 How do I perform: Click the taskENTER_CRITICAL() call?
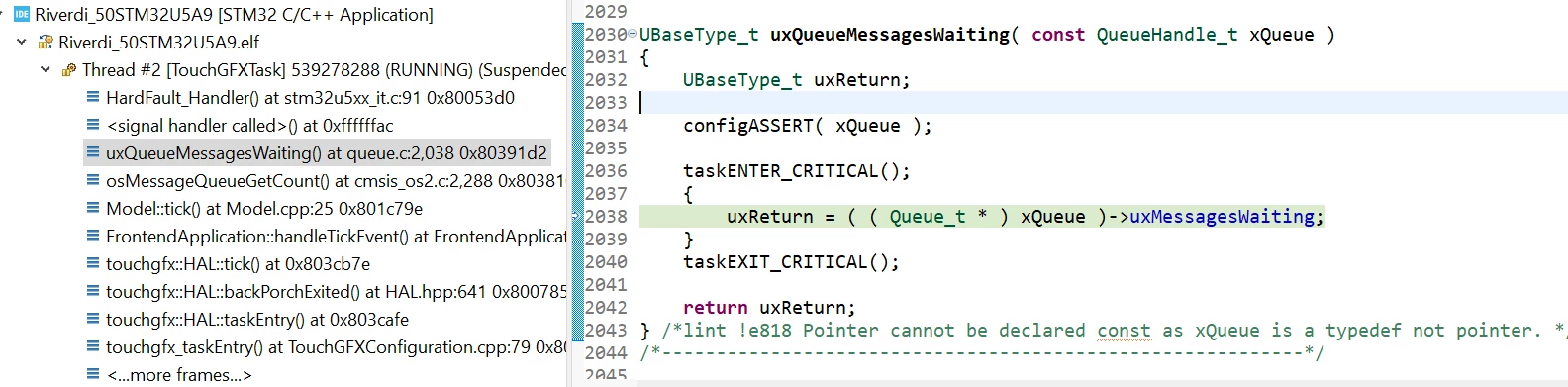796,171
